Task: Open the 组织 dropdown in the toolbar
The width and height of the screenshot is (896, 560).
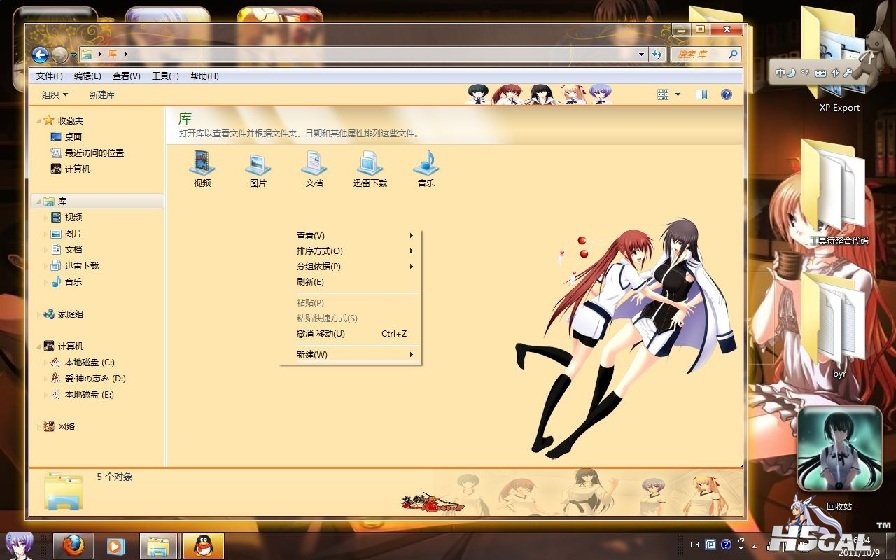Action: (x=55, y=95)
